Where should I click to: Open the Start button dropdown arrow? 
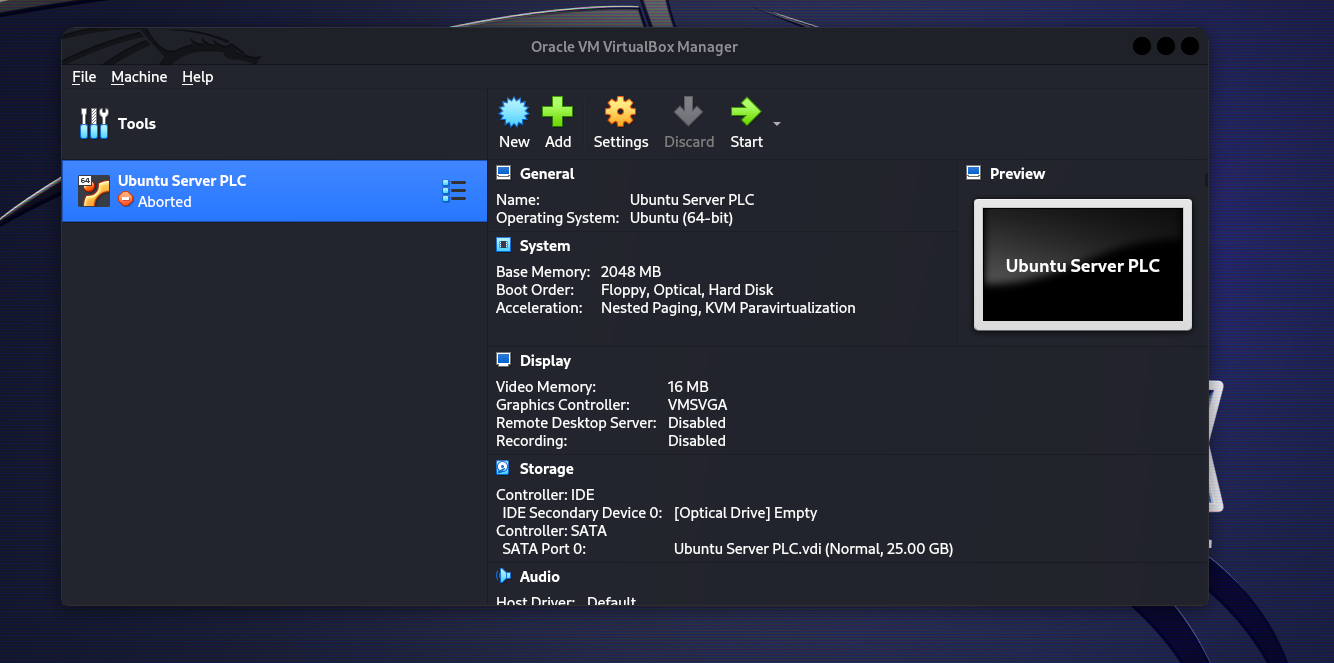pyautogui.click(x=777, y=124)
